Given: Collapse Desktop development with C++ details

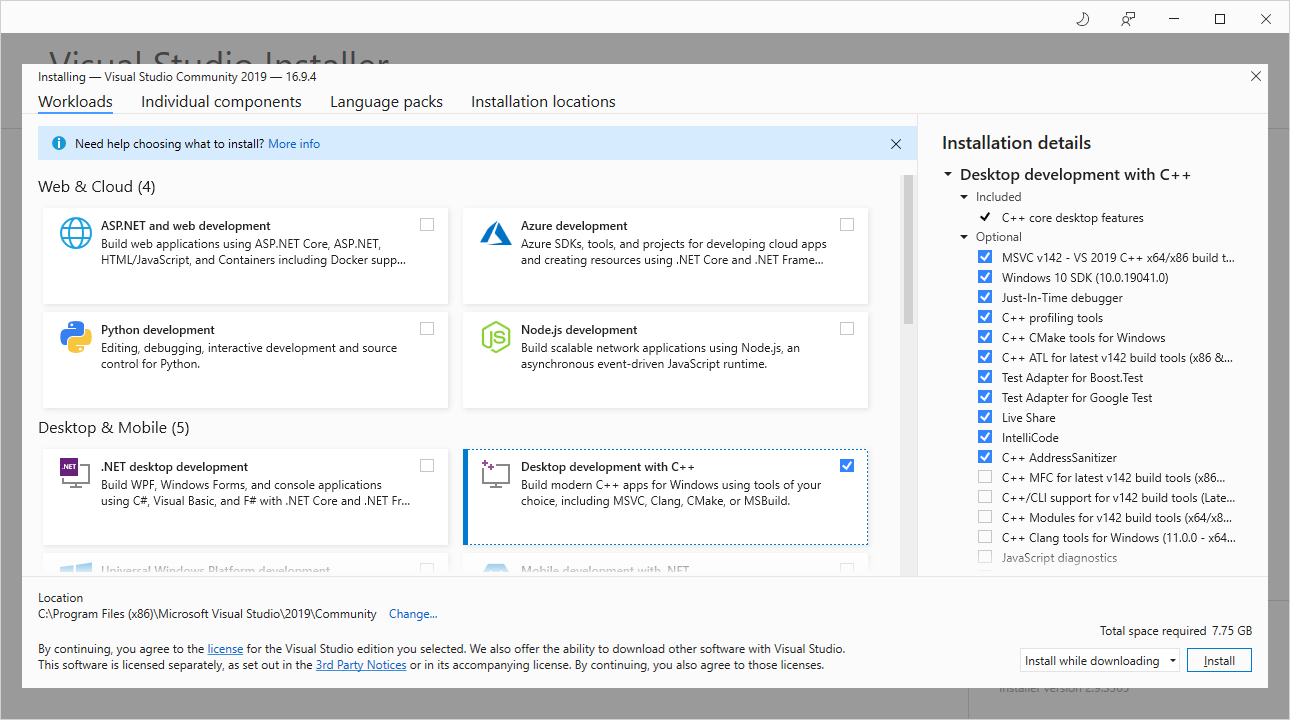Looking at the screenshot, I should click(x=948, y=175).
